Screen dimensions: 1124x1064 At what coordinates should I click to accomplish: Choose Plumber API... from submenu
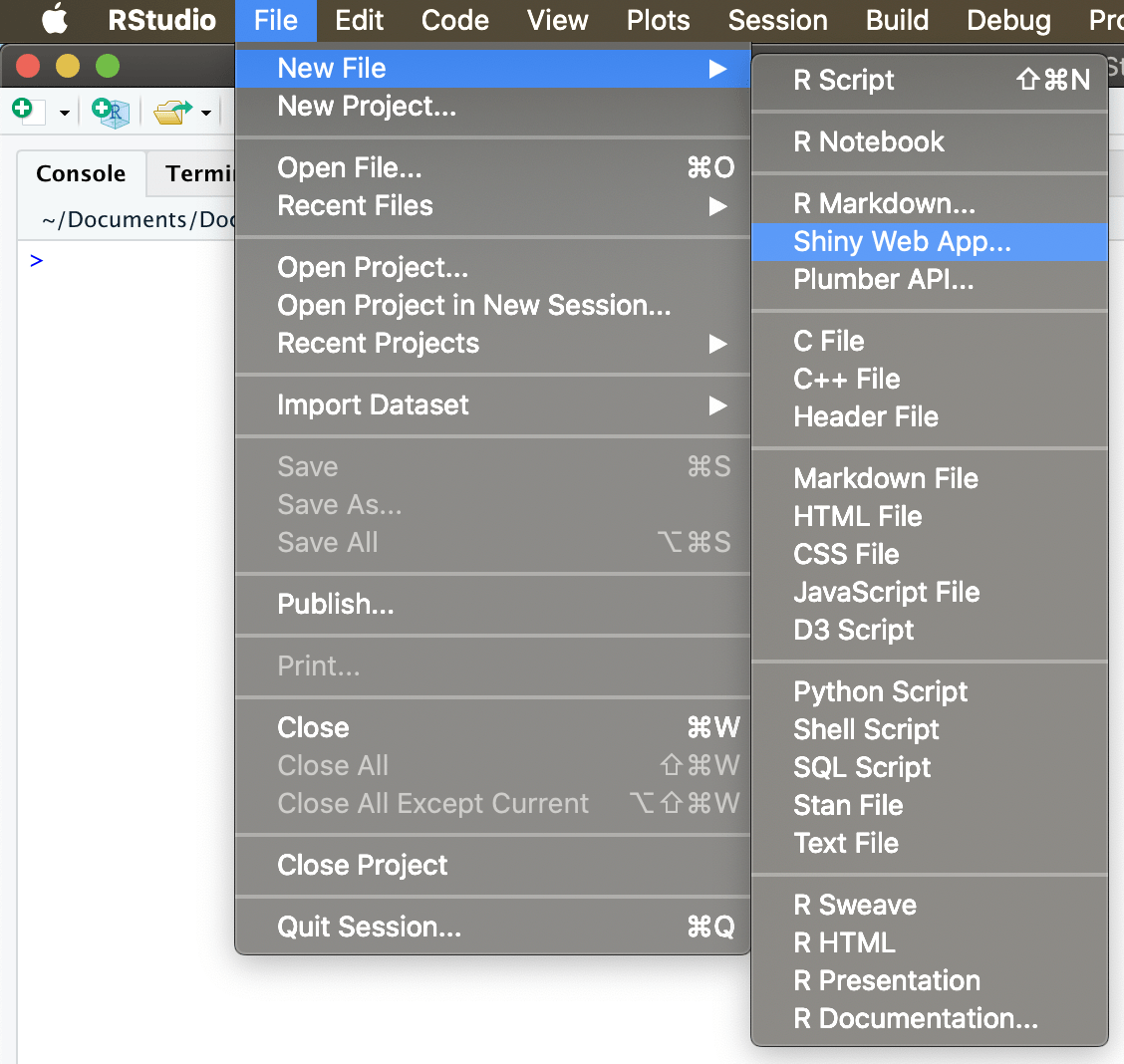pyautogui.click(x=930, y=279)
